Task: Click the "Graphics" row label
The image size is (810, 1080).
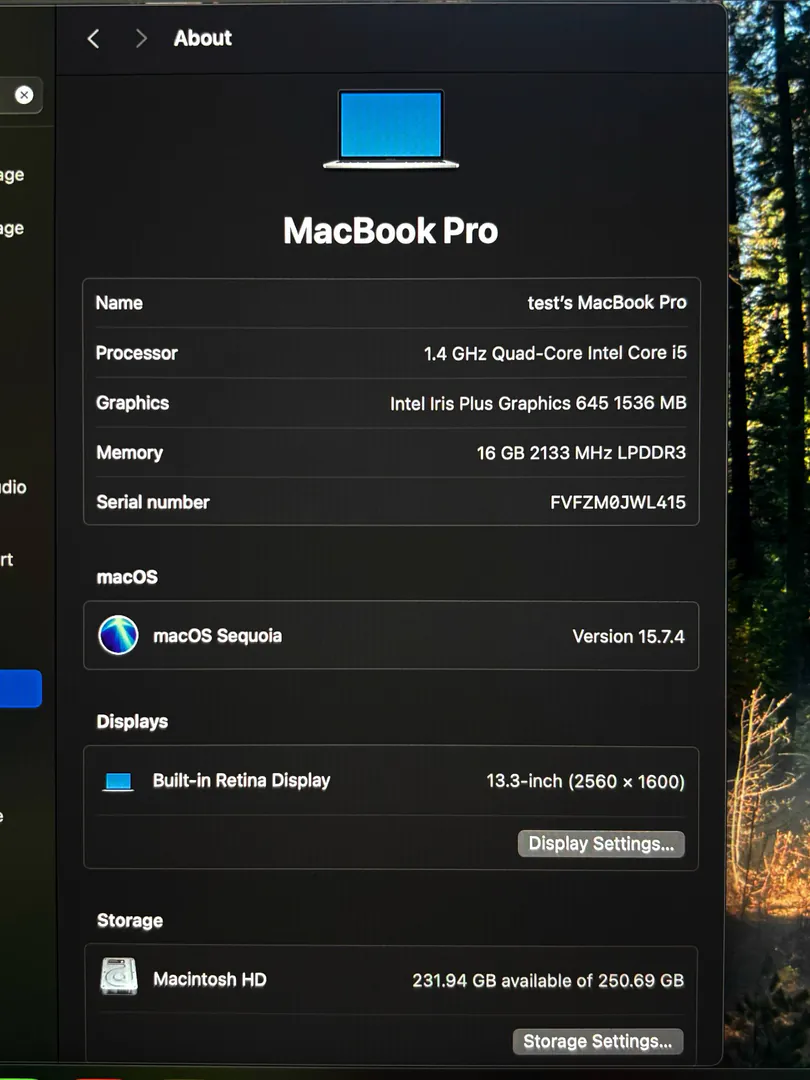Action: pyautogui.click(x=132, y=403)
